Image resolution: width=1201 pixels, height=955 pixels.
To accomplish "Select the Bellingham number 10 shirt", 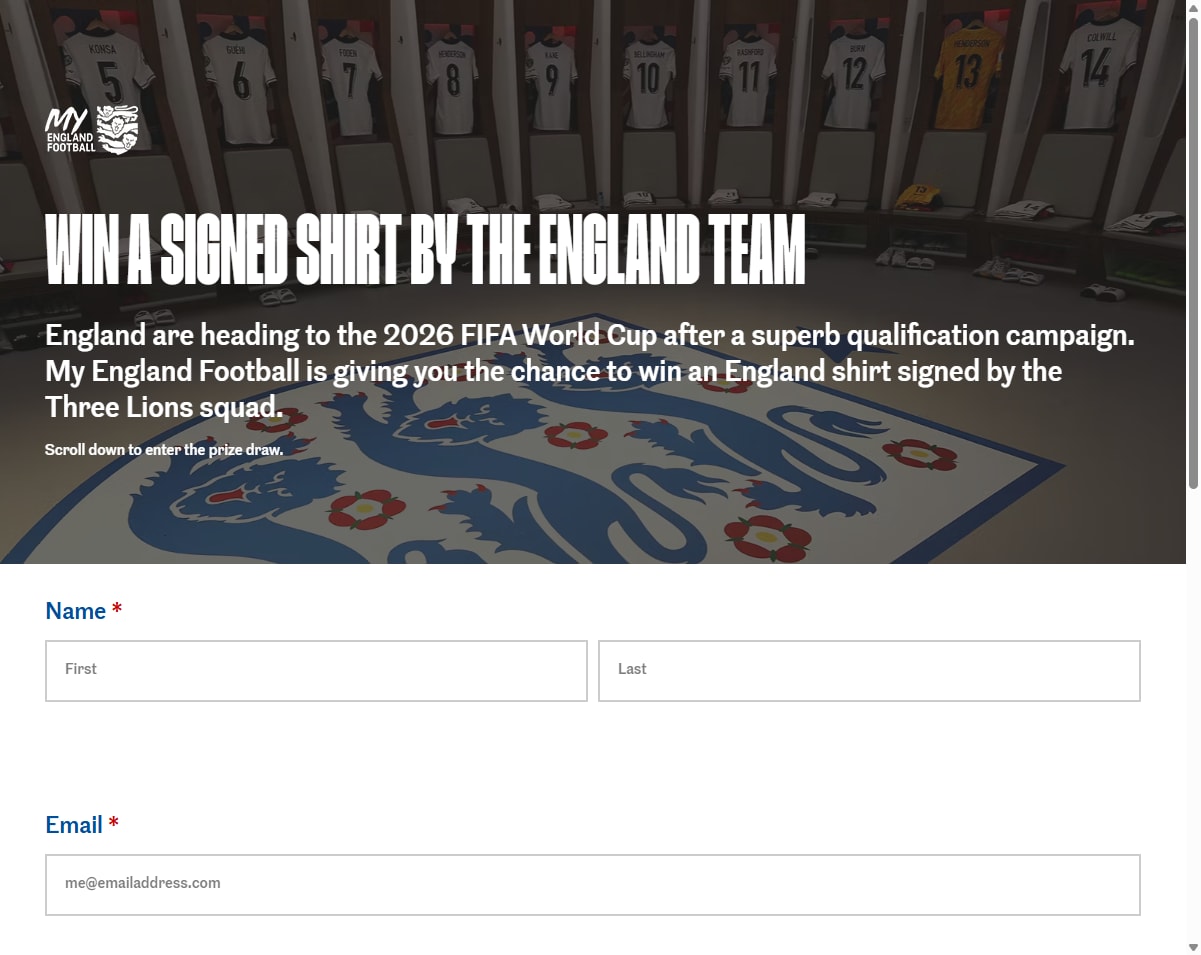I will pyautogui.click(x=648, y=80).
